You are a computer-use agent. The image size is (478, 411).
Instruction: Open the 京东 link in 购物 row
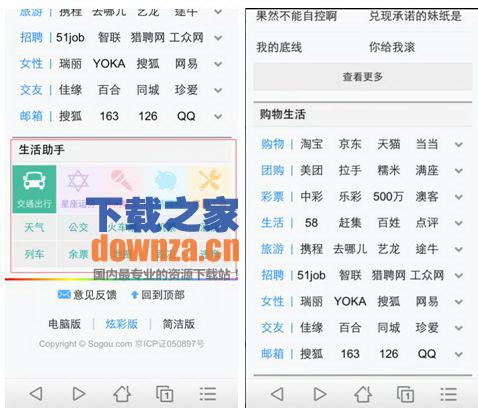pyautogui.click(x=350, y=144)
